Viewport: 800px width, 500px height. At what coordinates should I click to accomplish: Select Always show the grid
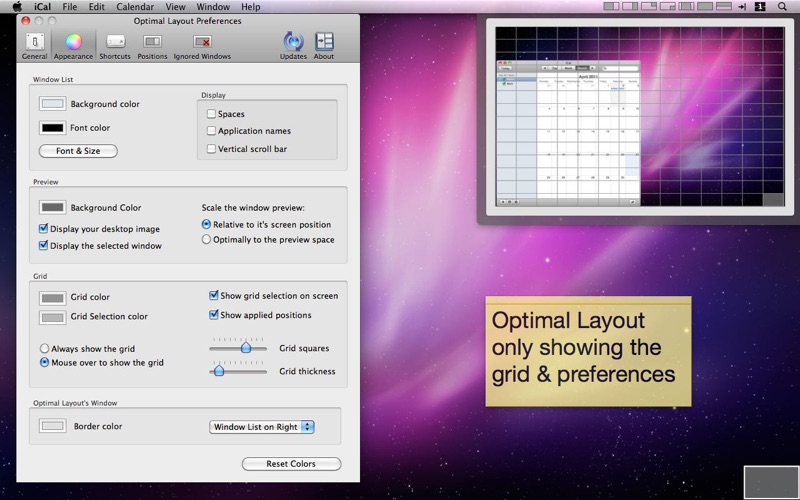[x=44, y=348]
